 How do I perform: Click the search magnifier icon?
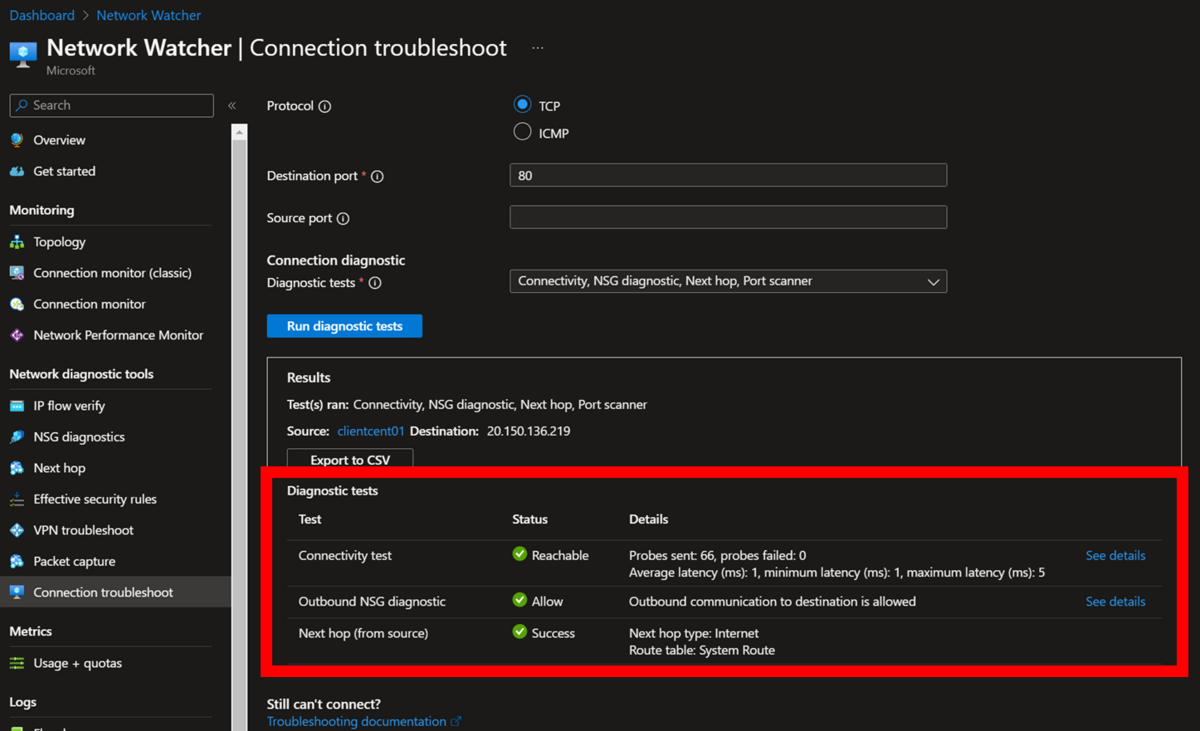pyautogui.click(x=22, y=105)
